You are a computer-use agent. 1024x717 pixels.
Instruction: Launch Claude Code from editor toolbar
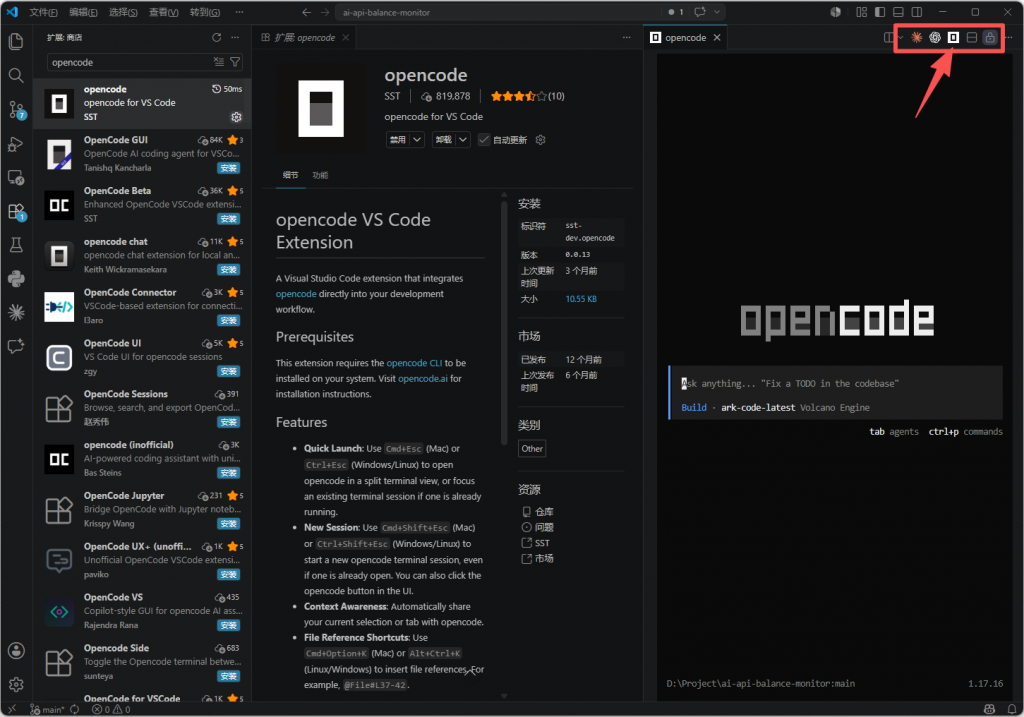pos(916,37)
